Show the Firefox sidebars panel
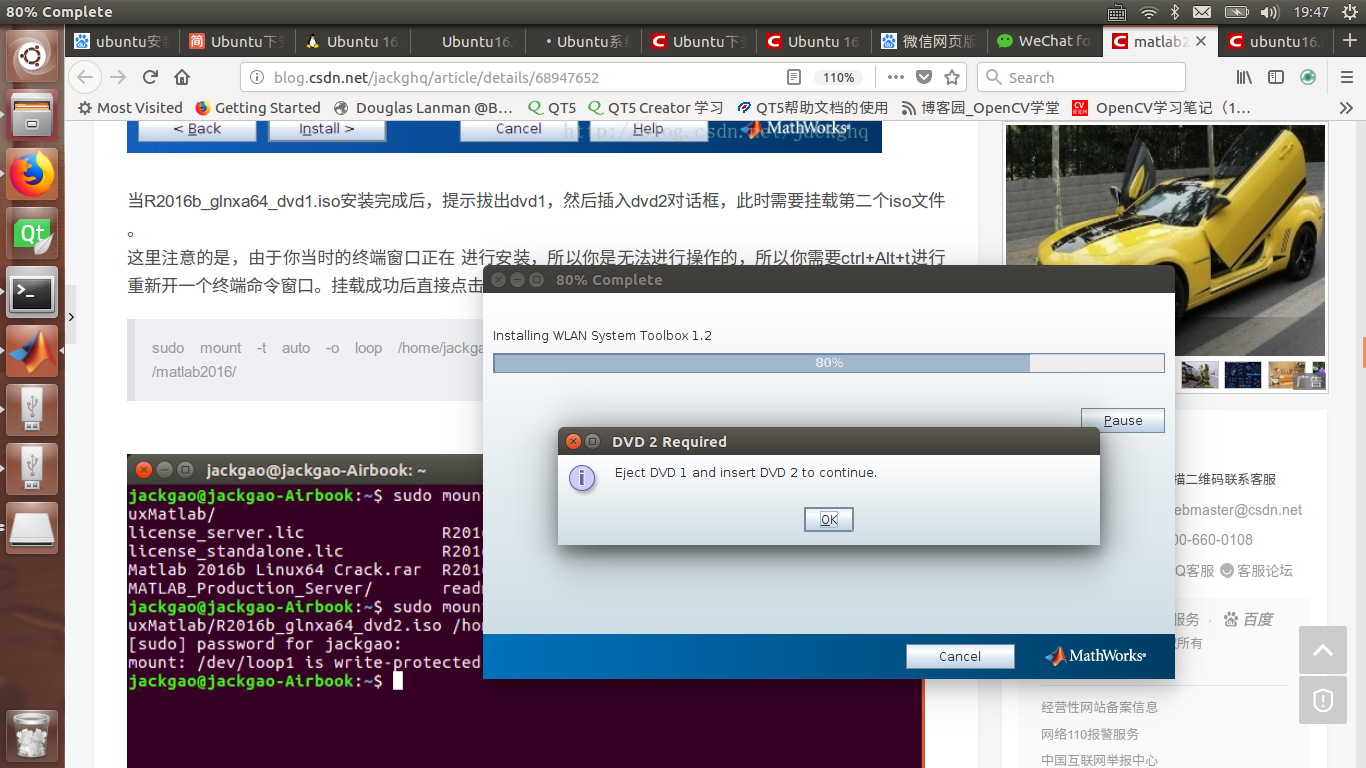Screen dimensions: 1366x768 coord(1276,77)
